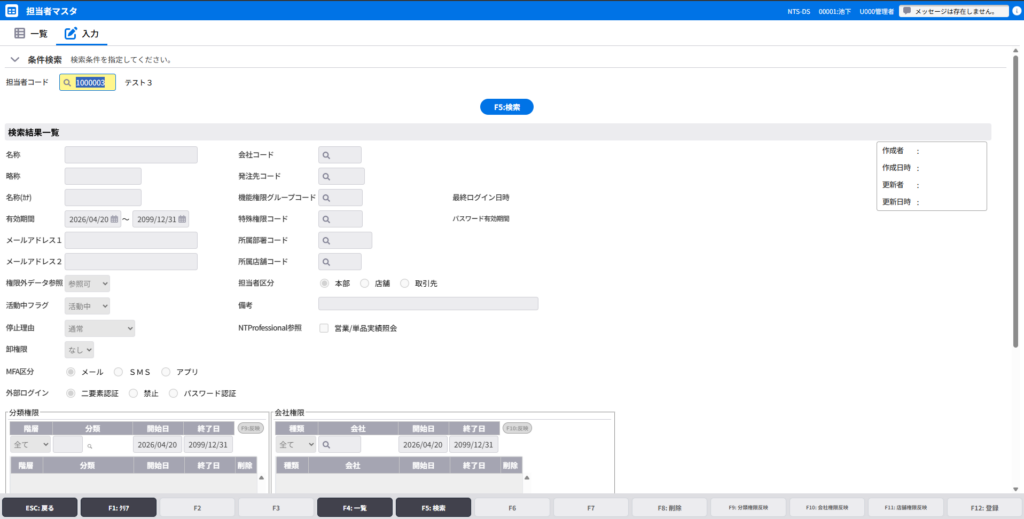Click 分類権限 開始日 field 2026/04/20

tap(157, 445)
